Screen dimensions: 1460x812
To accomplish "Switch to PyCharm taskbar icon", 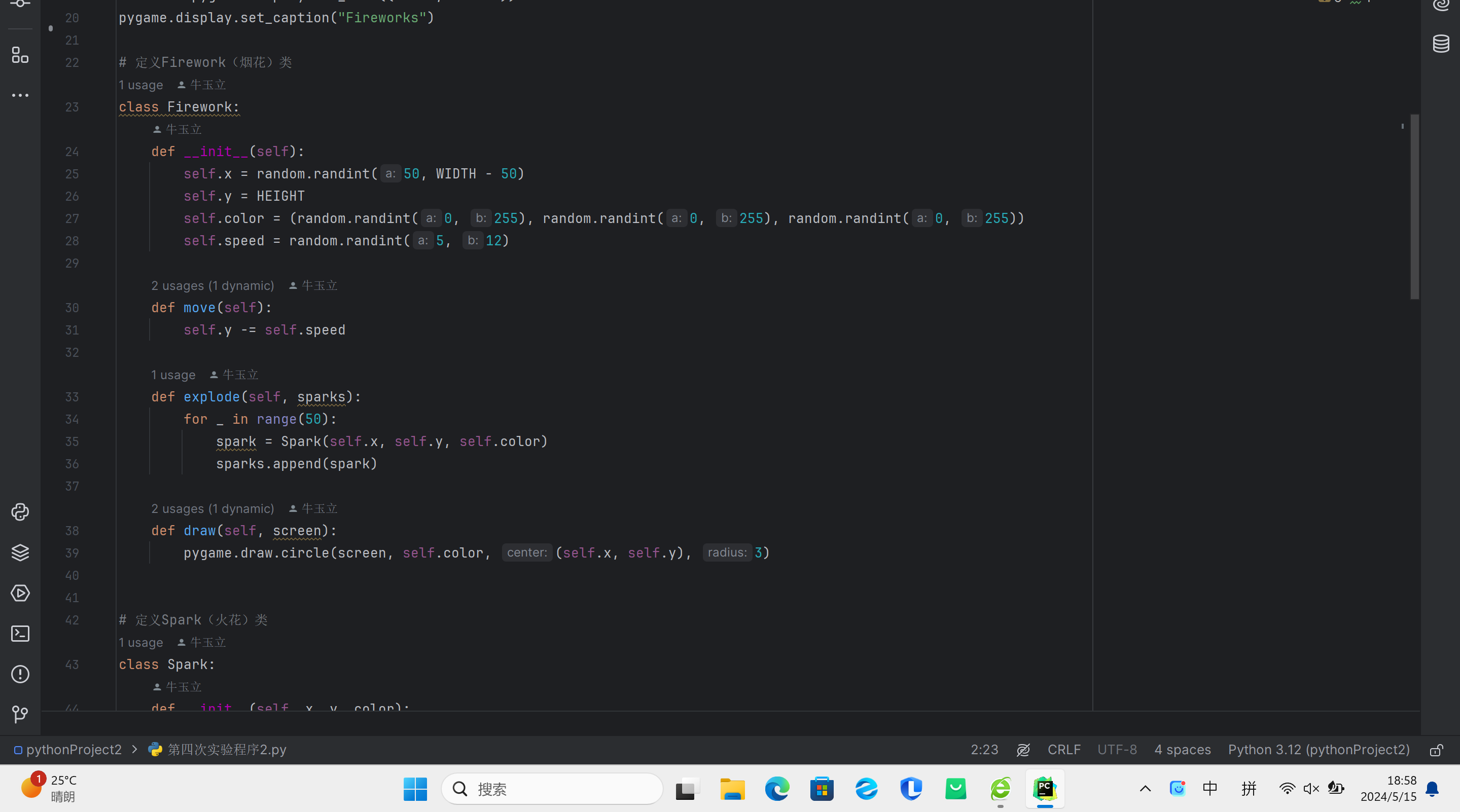I will (1045, 789).
